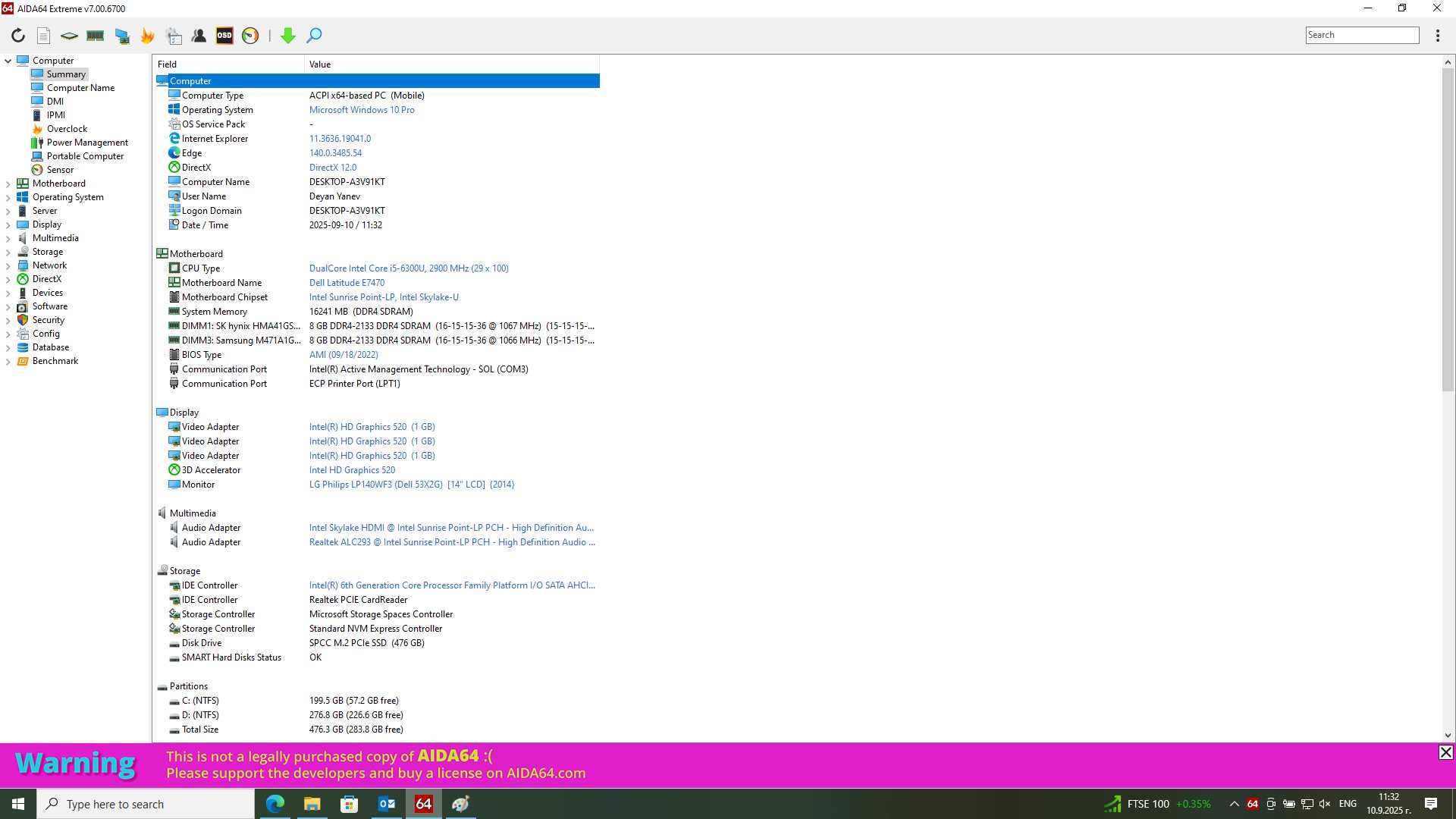Image resolution: width=1456 pixels, height=819 pixels.
Task: Open the LG Philips LP140WF3 monitor link
Action: tap(412, 485)
